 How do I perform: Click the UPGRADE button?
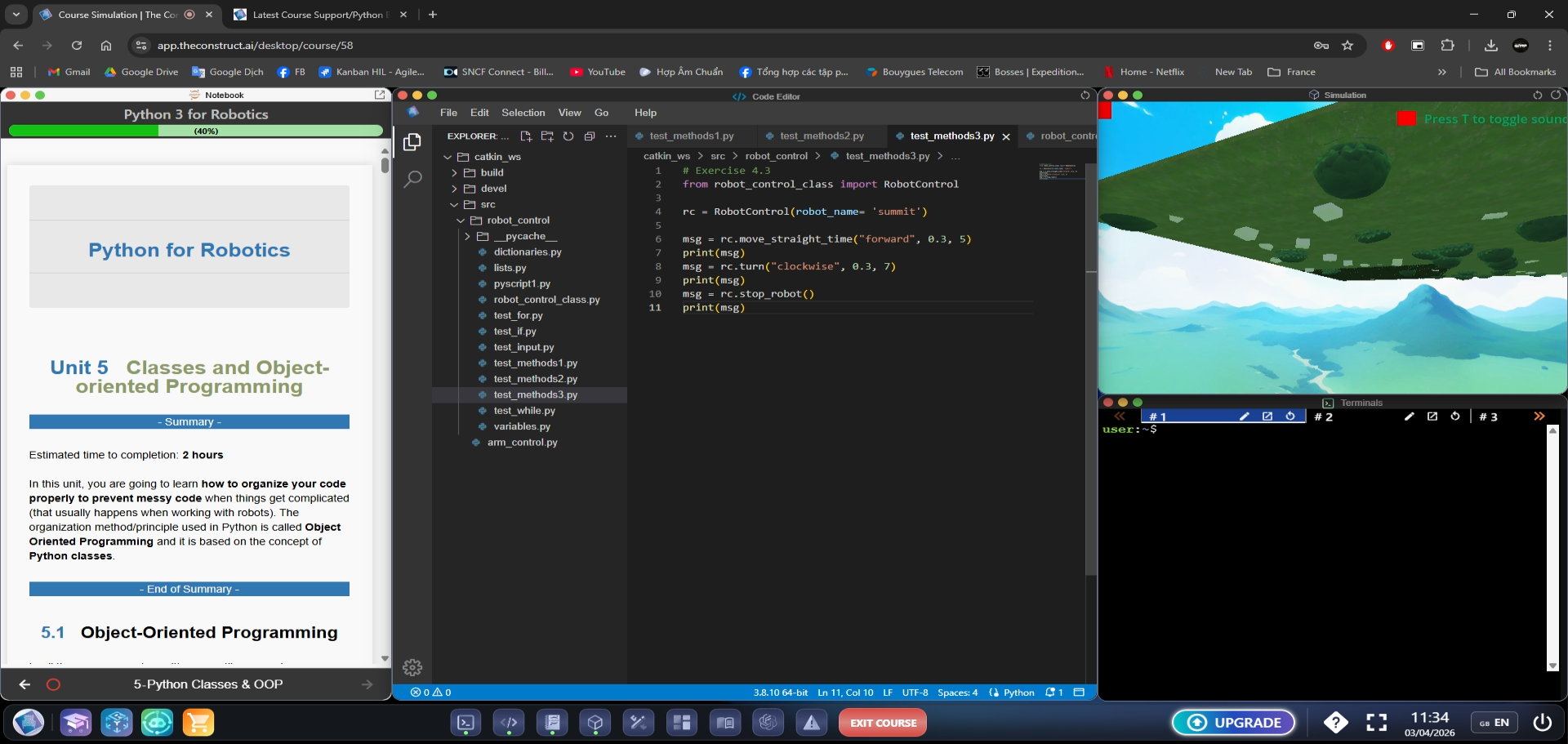(1233, 723)
